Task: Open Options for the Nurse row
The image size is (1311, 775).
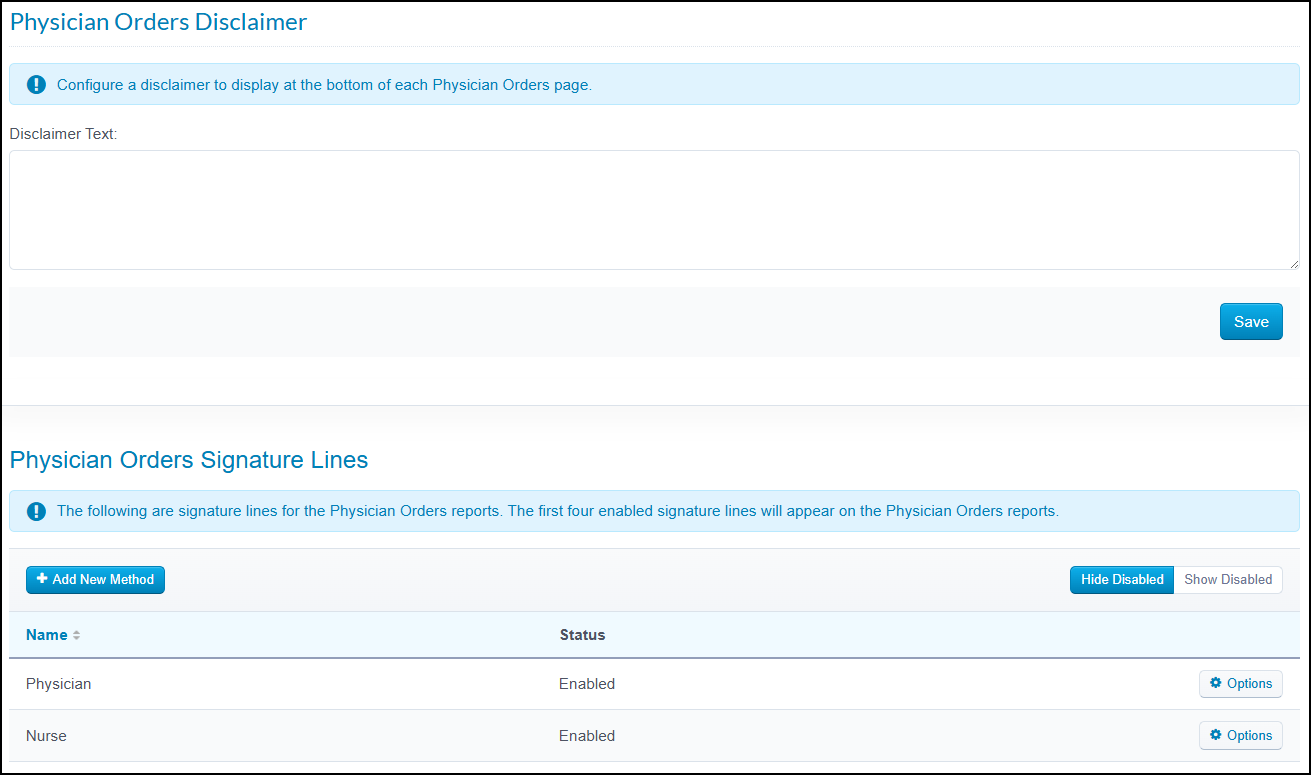Action: click(x=1240, y=736)
